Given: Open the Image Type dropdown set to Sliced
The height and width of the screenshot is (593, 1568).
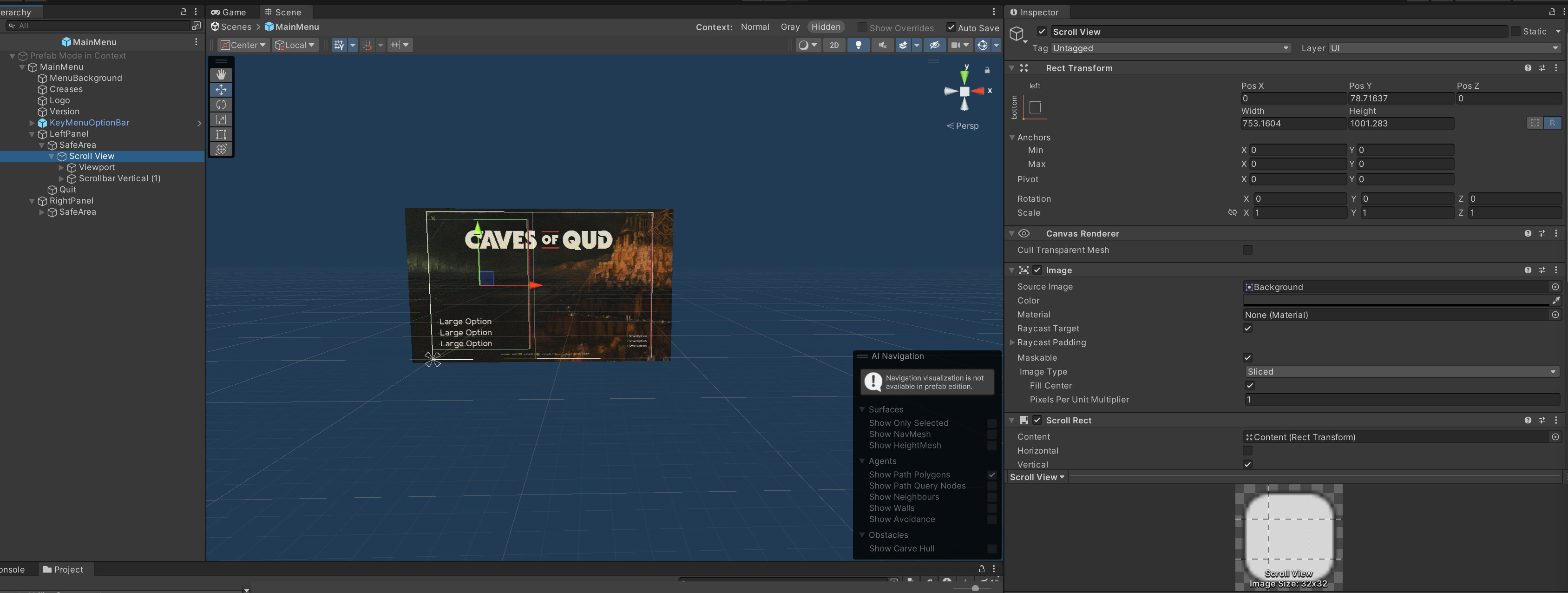Looking at the screenshot, I should [1400, 371].
